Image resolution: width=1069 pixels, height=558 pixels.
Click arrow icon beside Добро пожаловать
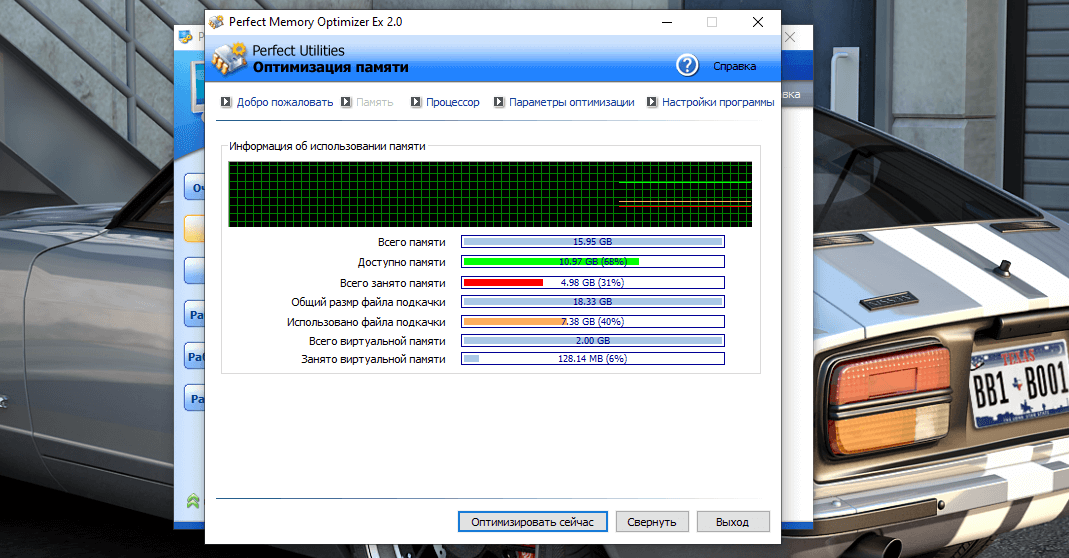(x=227, y=102)
